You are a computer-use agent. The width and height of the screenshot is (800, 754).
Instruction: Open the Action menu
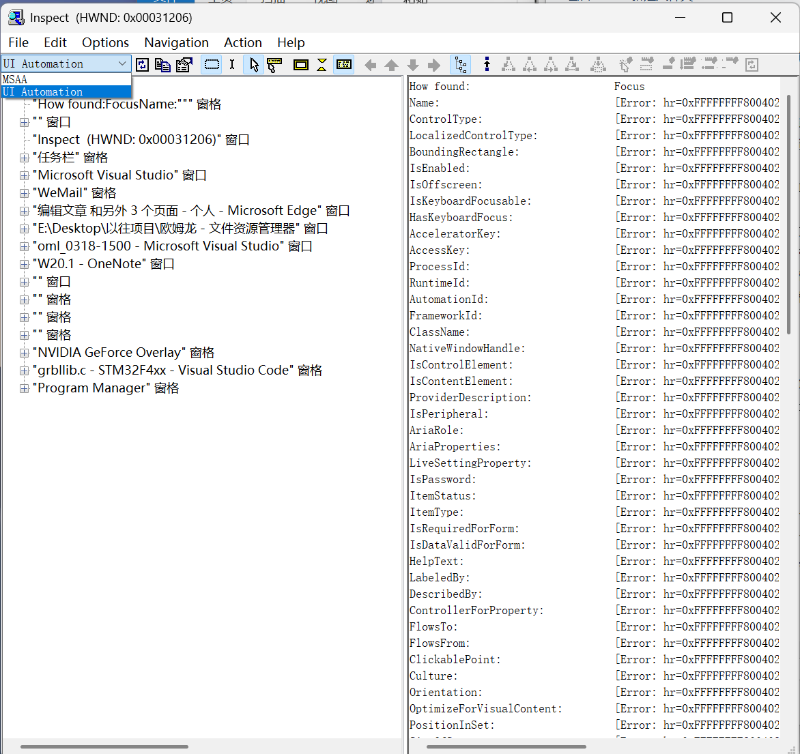[243, 42]
